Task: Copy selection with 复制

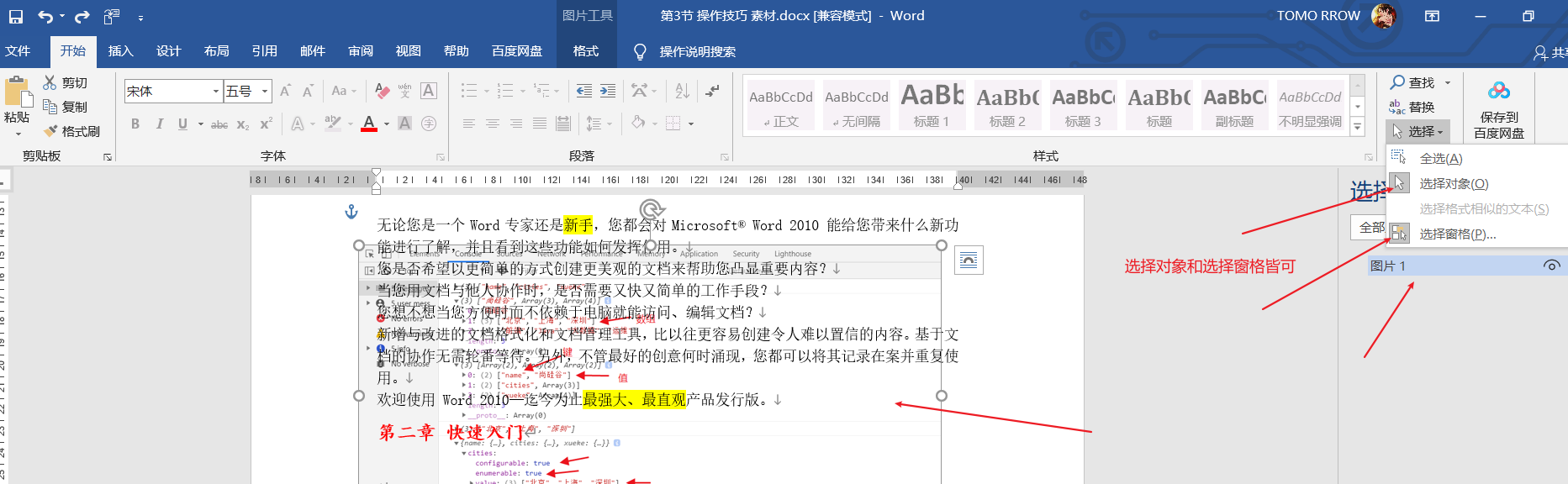Action: 66,107
